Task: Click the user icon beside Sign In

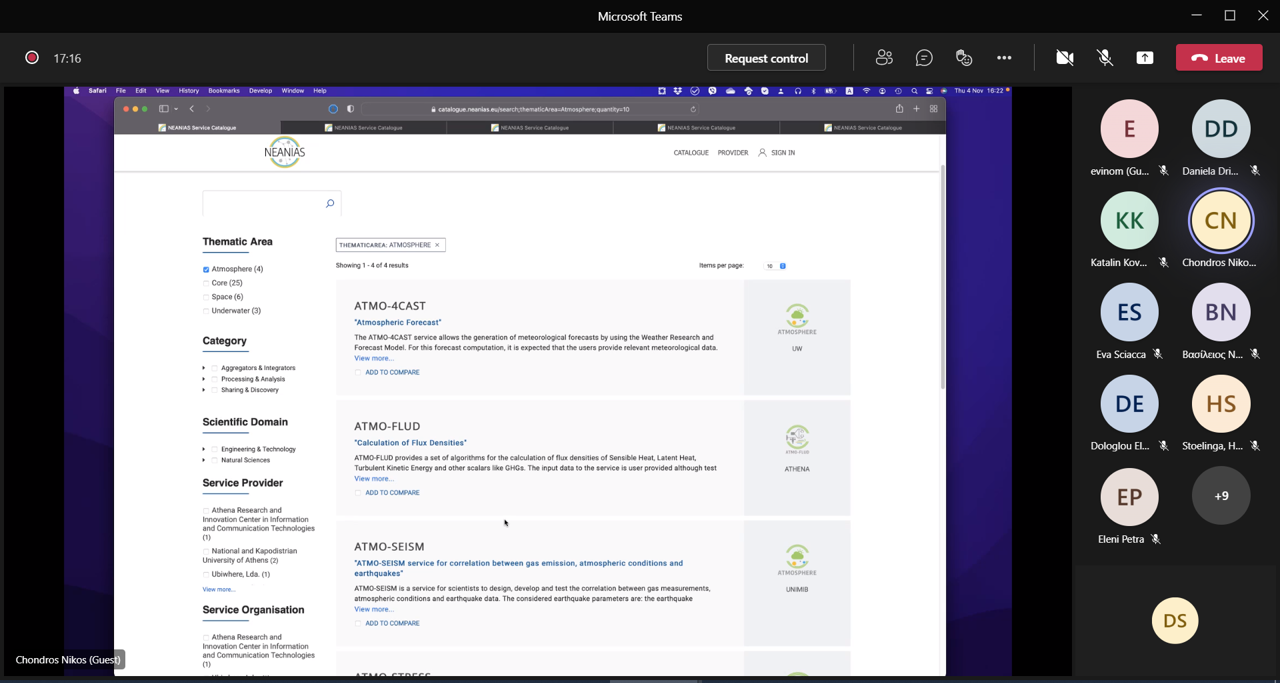Action: point(762,153)
